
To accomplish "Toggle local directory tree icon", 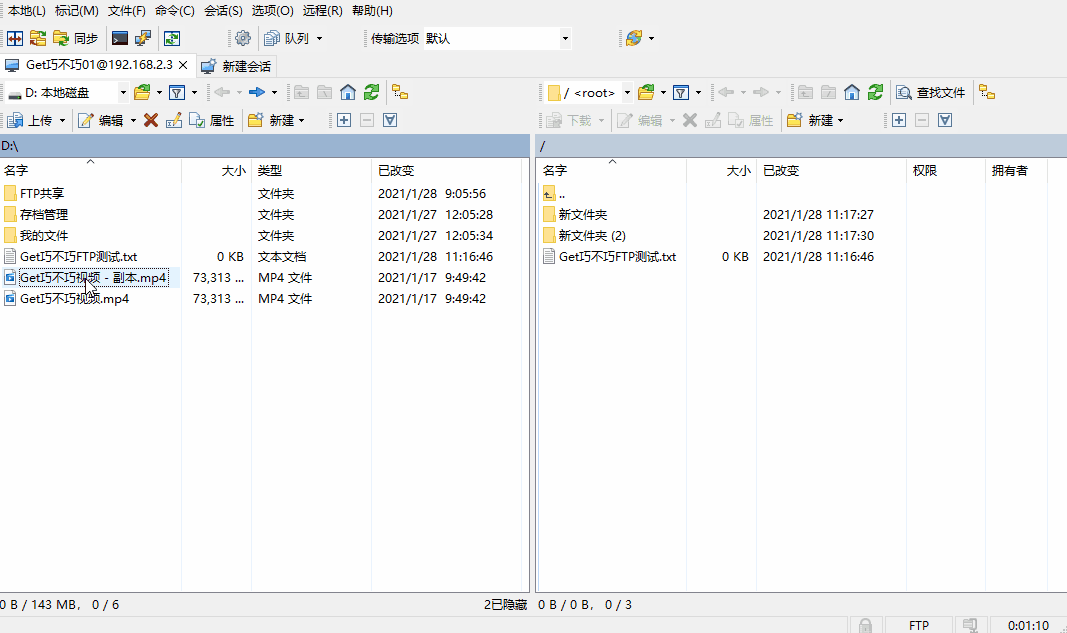I will pyautogui.click(x=400, y=93).
